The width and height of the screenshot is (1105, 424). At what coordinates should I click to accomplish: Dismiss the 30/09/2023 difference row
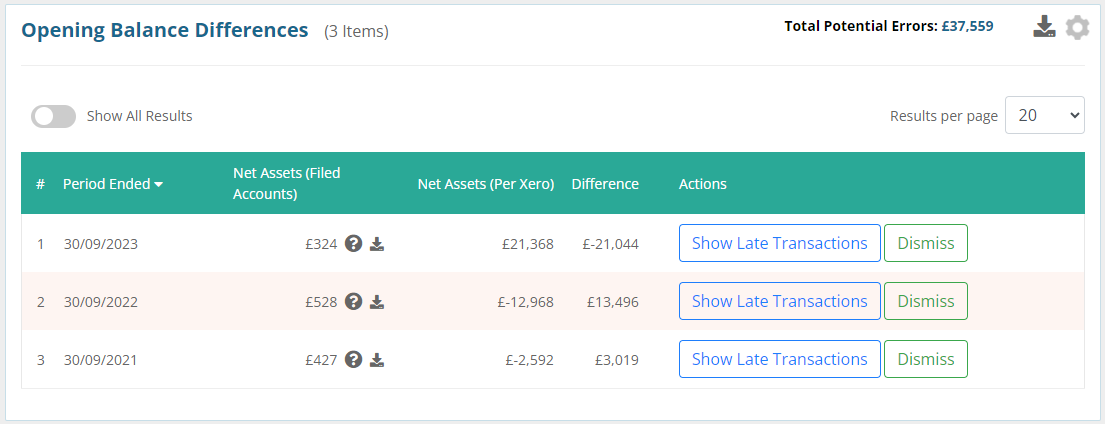pyautogui.click(x=925, y=243)
